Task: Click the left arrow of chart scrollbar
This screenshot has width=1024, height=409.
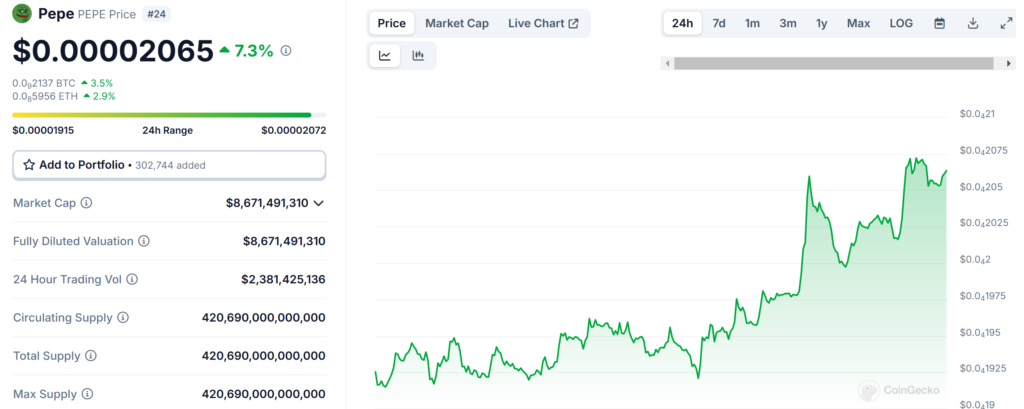Action: tap(667, 63)
